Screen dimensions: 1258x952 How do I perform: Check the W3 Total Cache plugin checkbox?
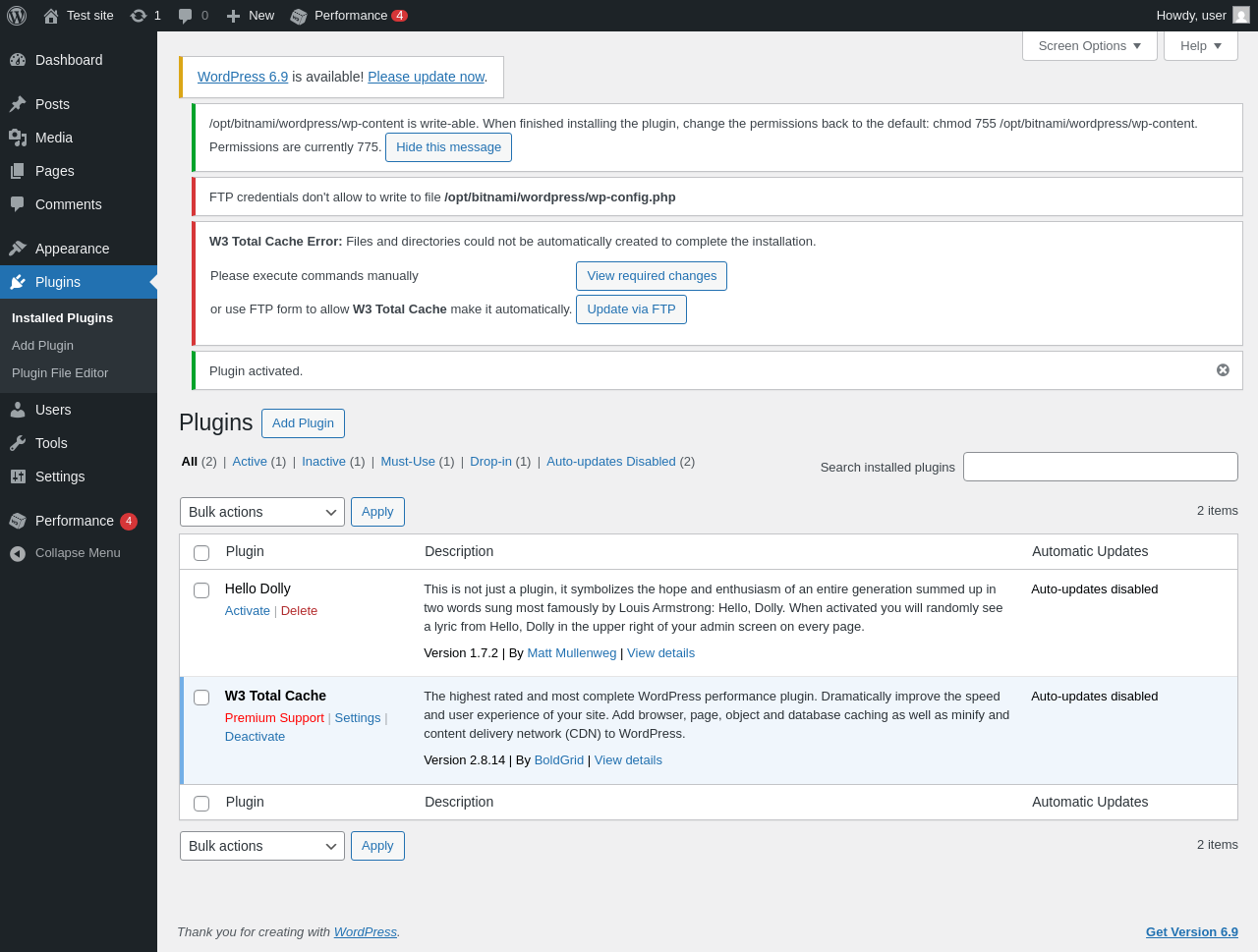201,698
